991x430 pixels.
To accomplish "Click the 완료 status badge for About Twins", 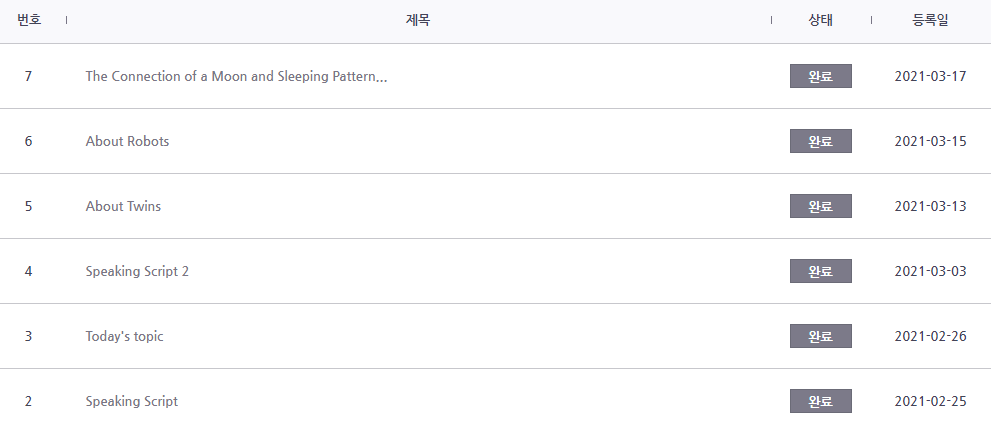I will coord(820,206).
